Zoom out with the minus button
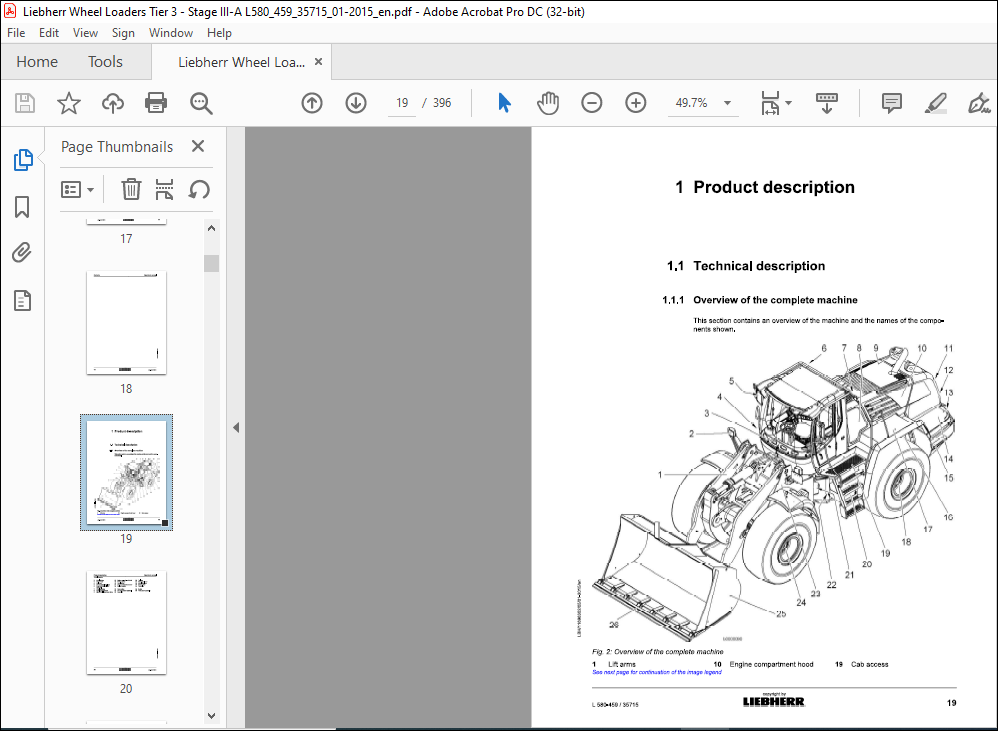The width and height of the screenshot is (998, 731). [591, 103]
